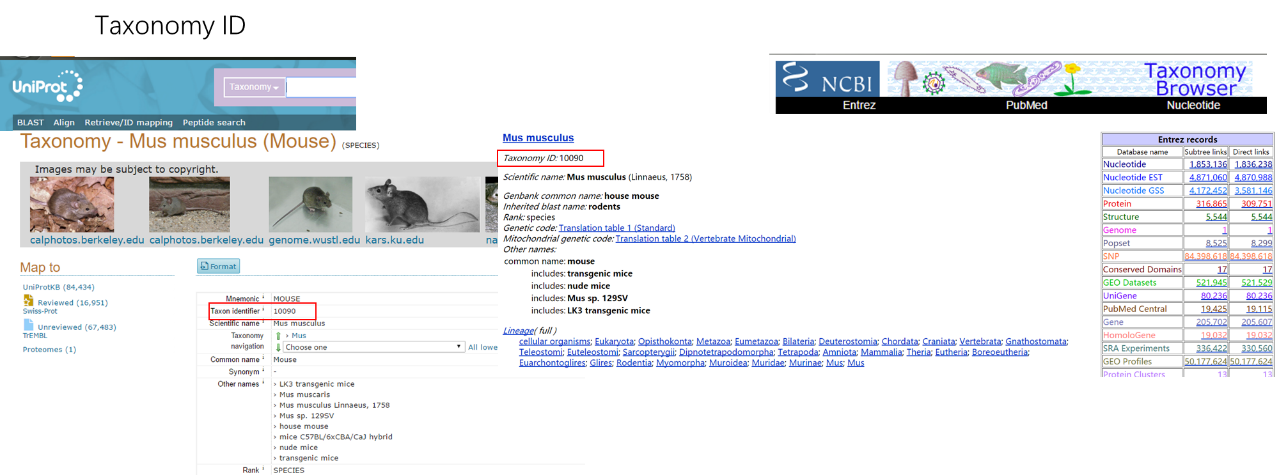Click the 'All lower' taxonomy link
This screenshot has width=1279, height=475.
483,347
